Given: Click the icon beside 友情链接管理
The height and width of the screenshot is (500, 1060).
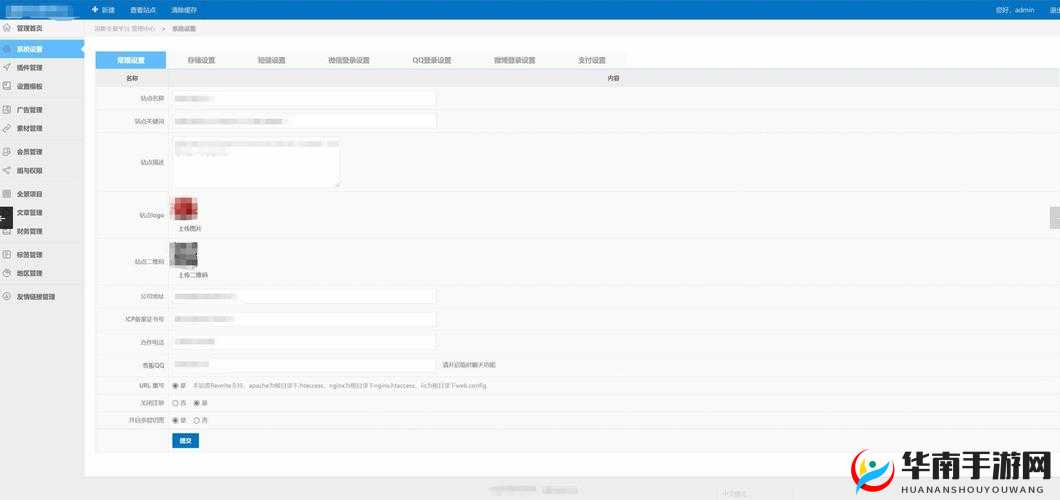Looking at the screenshot, I should point(7,296).
